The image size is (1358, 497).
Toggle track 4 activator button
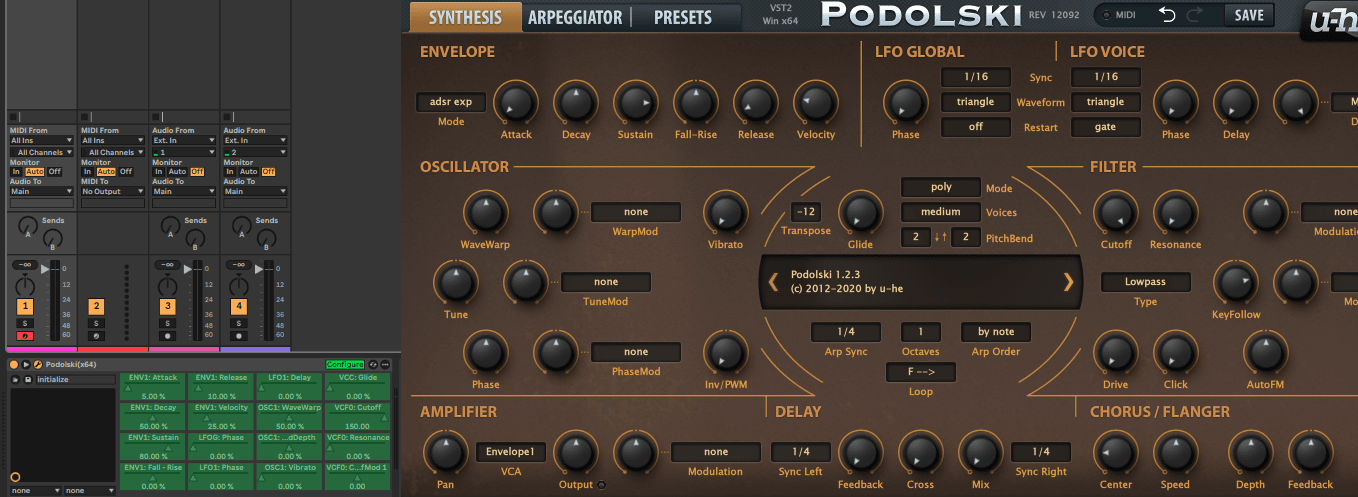click(x=238, y=306)
